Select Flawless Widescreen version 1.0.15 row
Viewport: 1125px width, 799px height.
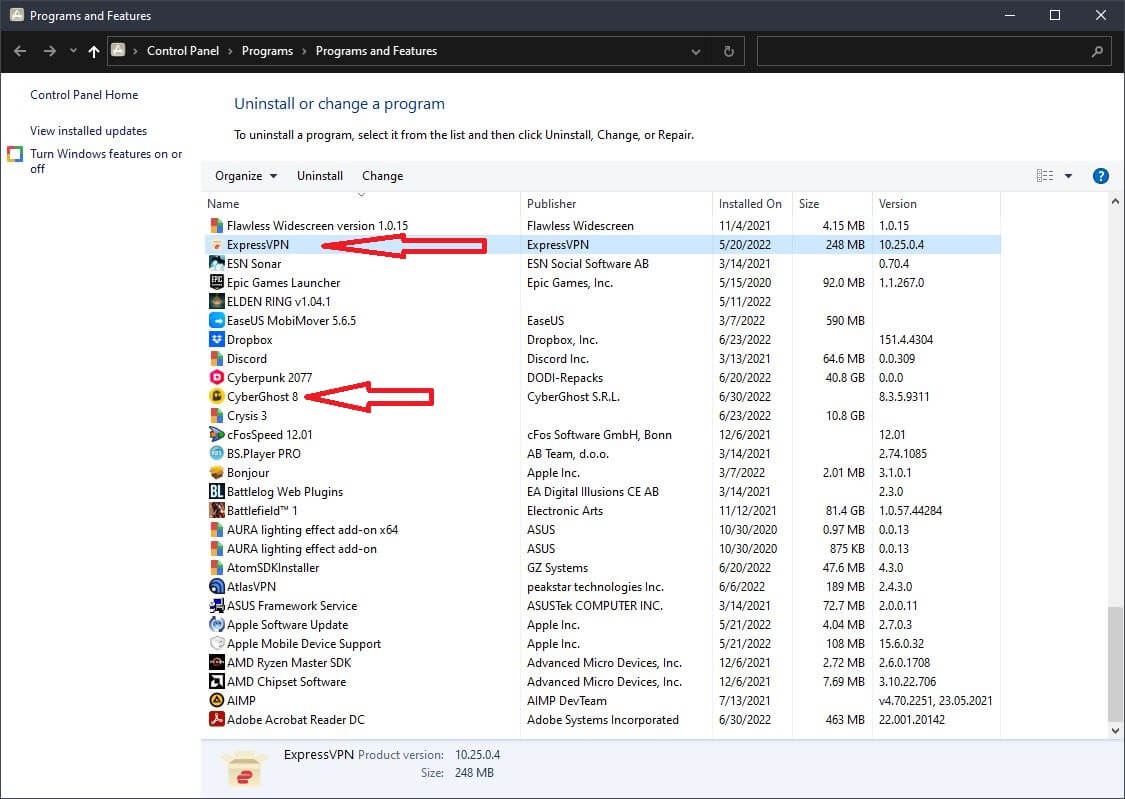pos(602,225)
